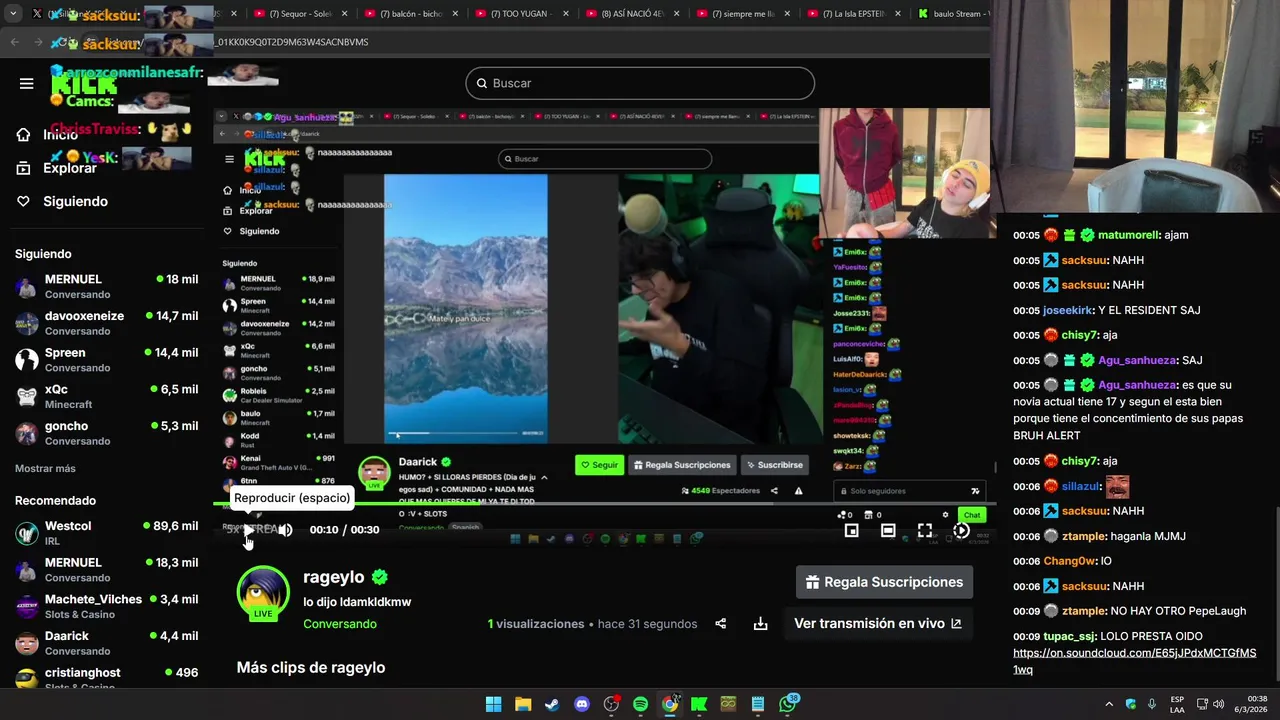Open Steam from taskbar
Screen dimensions: 1280x720
[552, 704]
